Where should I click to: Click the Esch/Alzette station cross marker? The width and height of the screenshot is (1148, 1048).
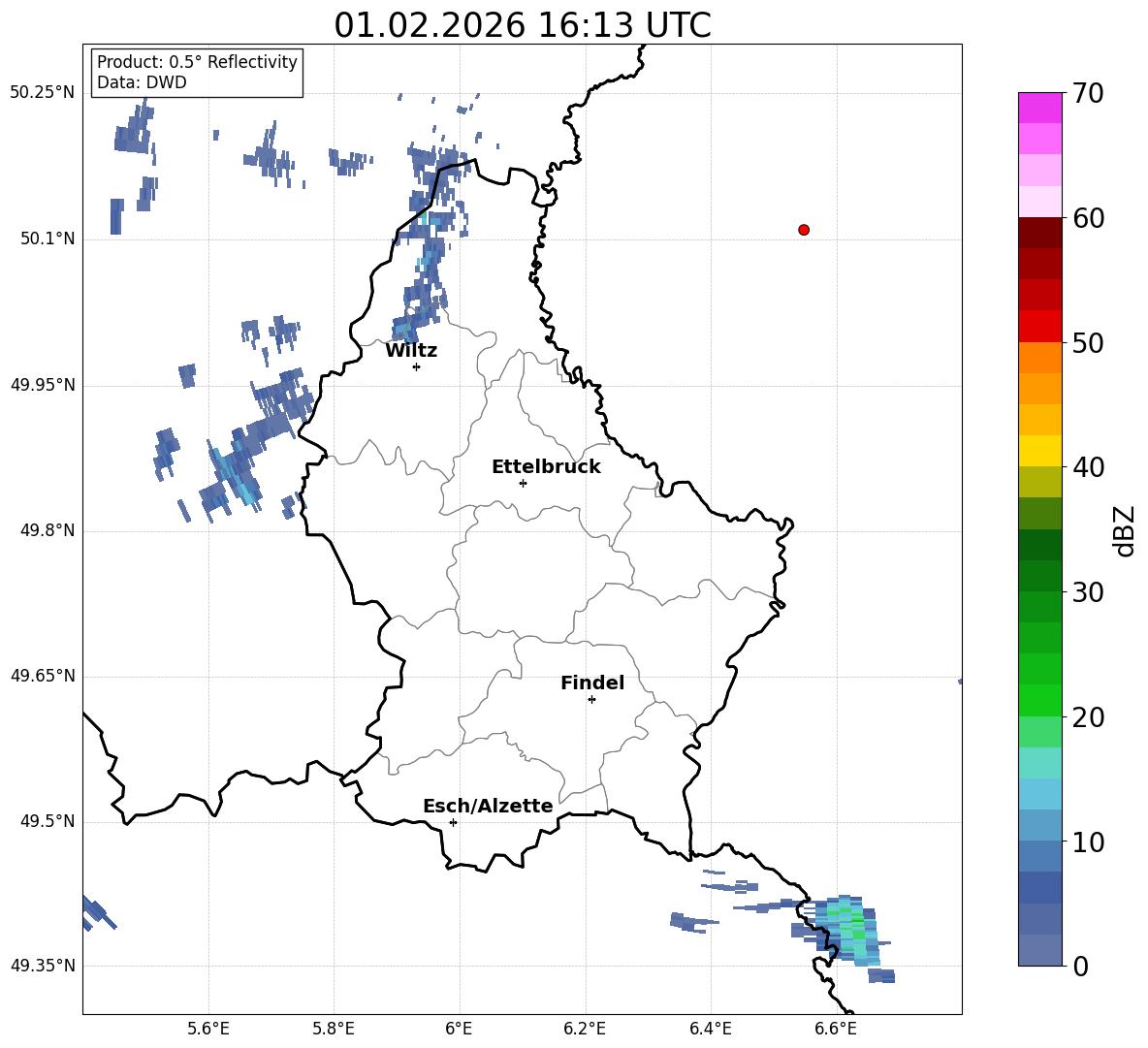point(453,822)
